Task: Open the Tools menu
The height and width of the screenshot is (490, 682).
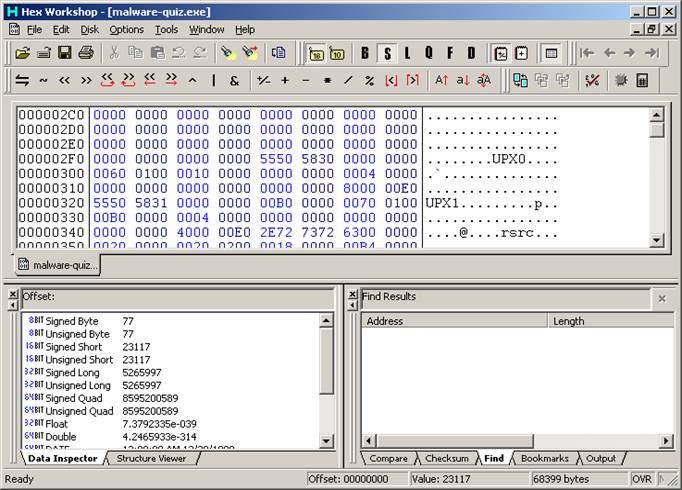Action: pyautogui.click(x=167, y=30)
